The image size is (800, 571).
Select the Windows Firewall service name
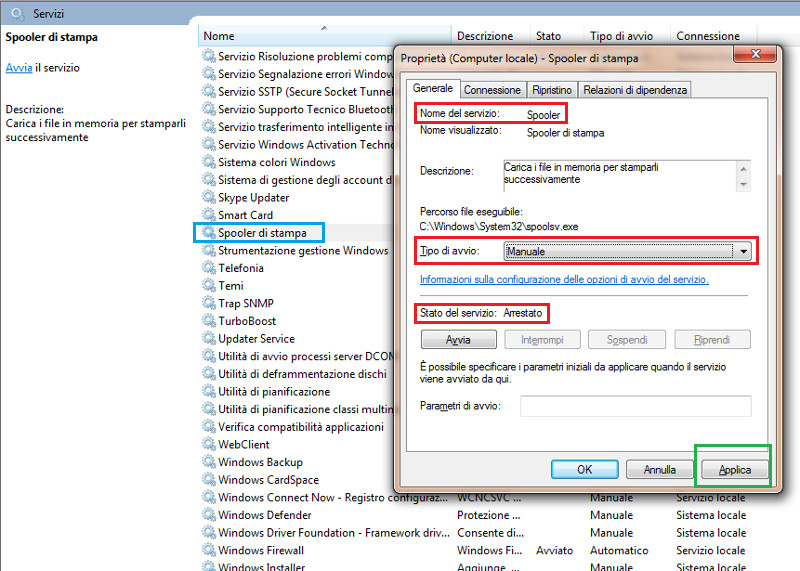[x=261, y=550]
